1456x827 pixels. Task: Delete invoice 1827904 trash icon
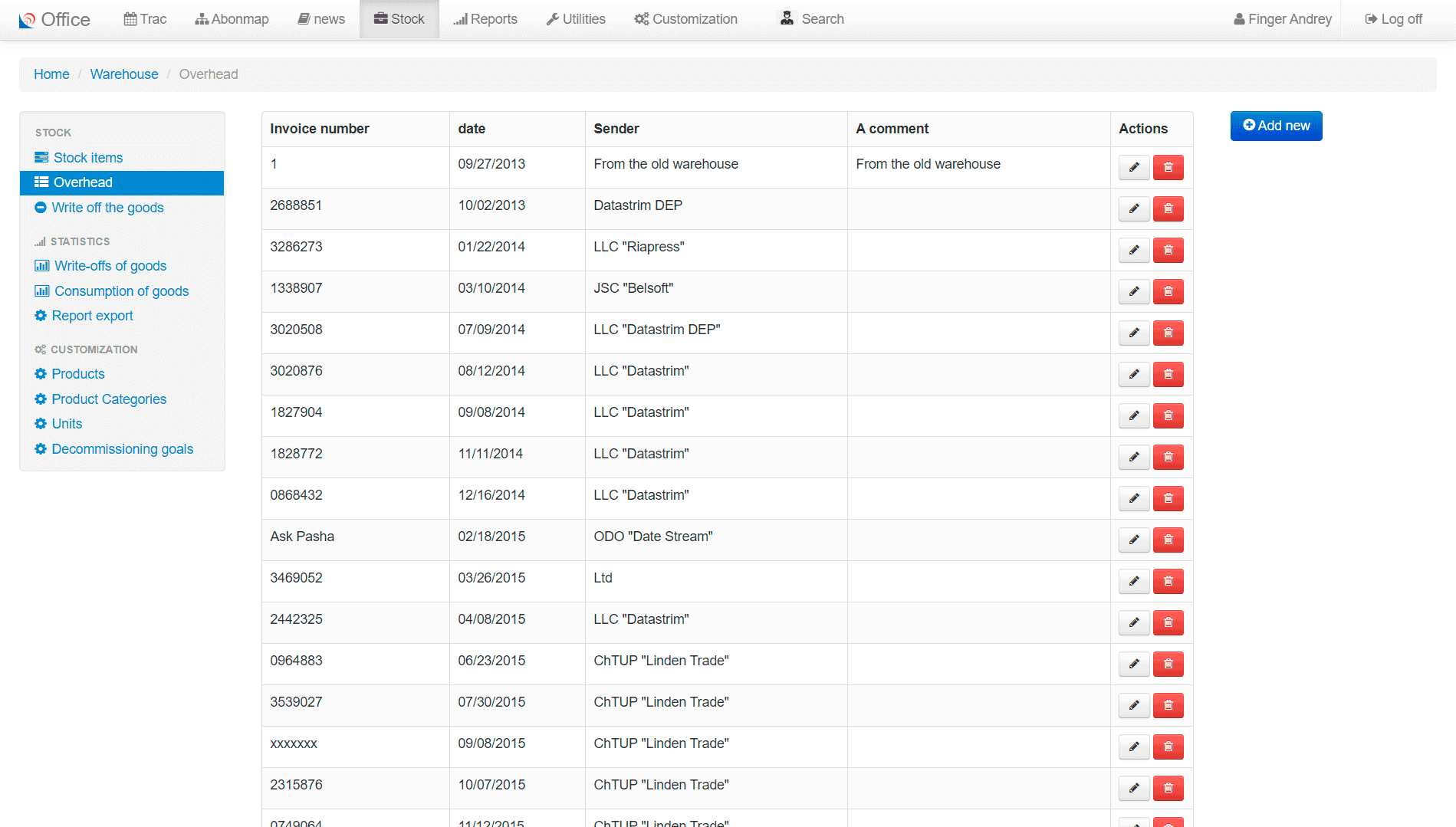pyautogui.click(x=1168, y=415)
